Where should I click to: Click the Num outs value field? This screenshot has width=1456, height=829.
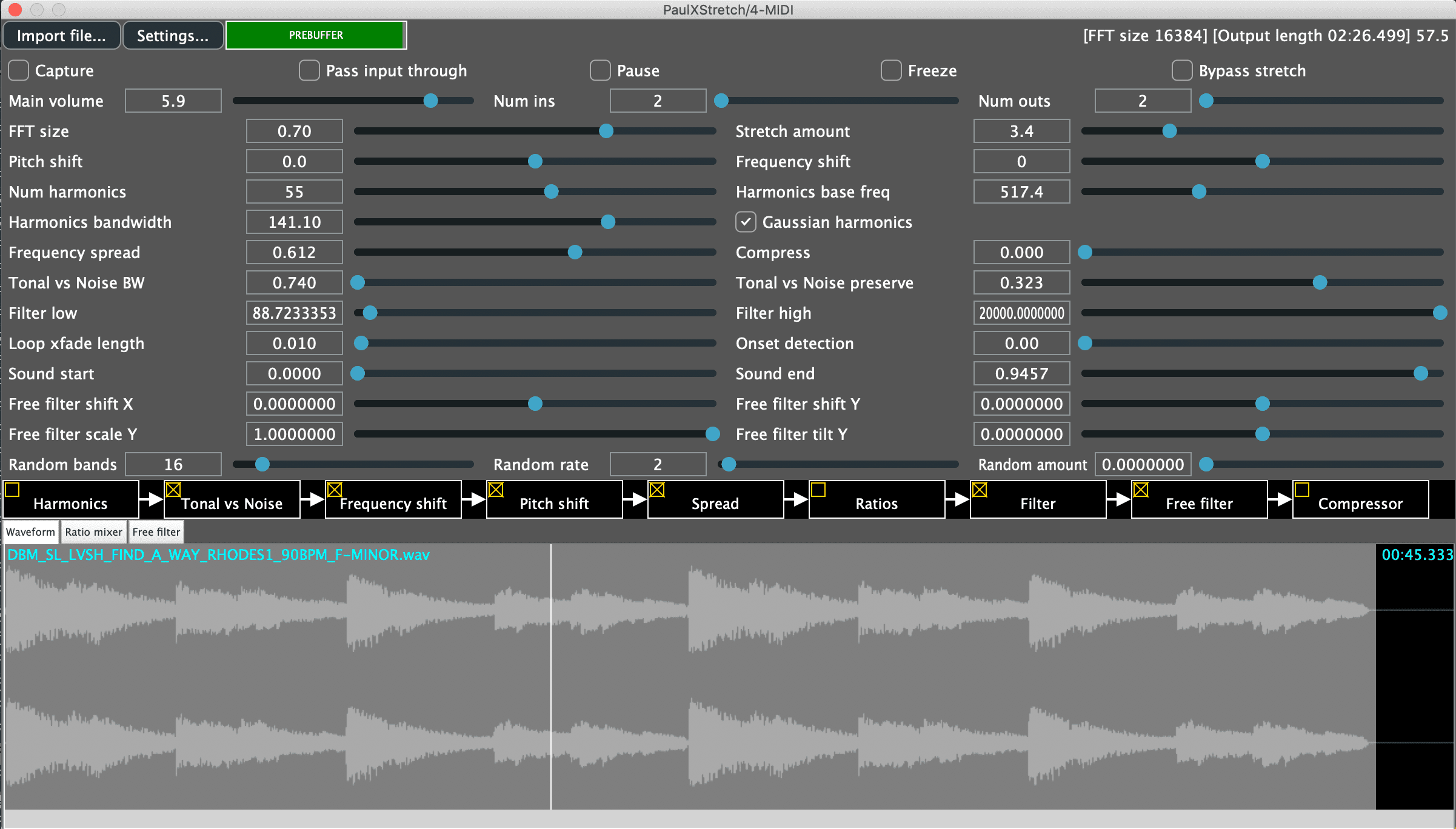(1143, 101)
